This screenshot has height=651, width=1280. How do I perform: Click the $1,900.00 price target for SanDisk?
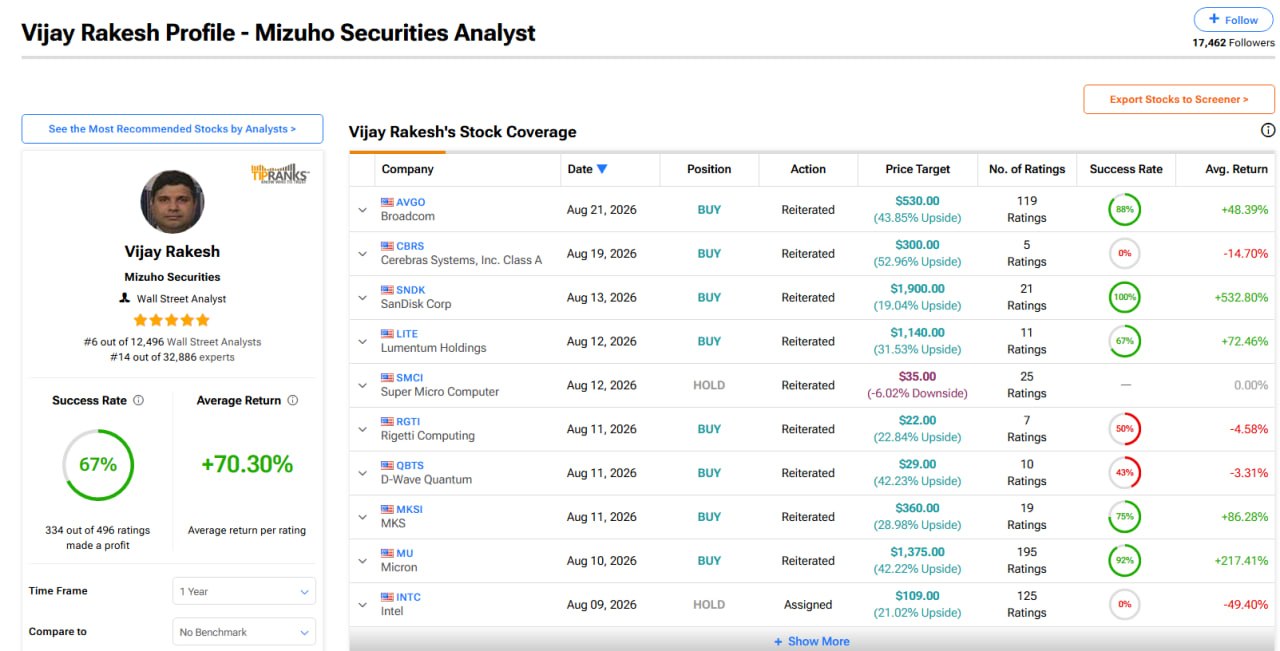coord(917,289)
